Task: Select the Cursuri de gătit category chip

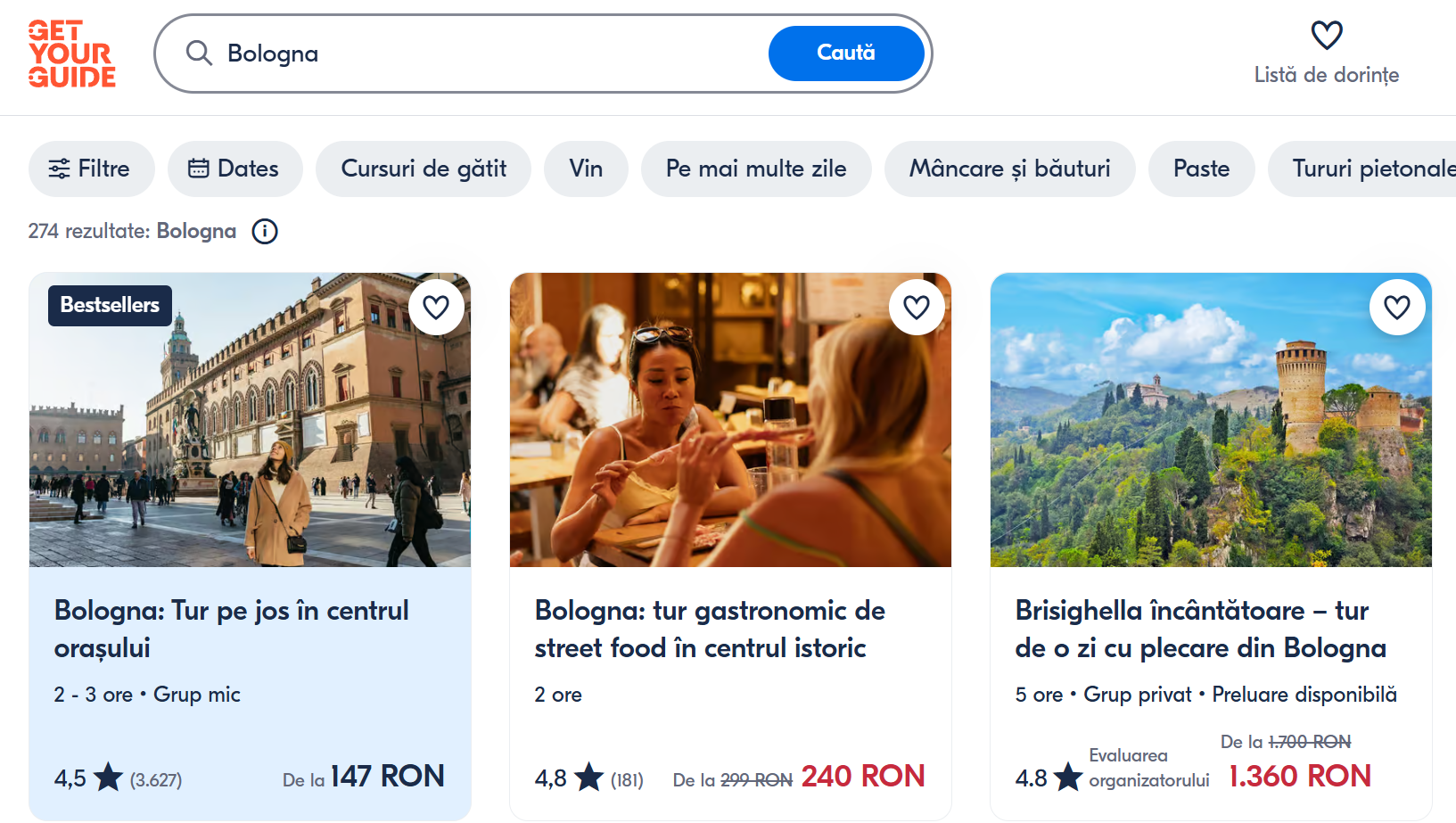Action: pos(424,169)
